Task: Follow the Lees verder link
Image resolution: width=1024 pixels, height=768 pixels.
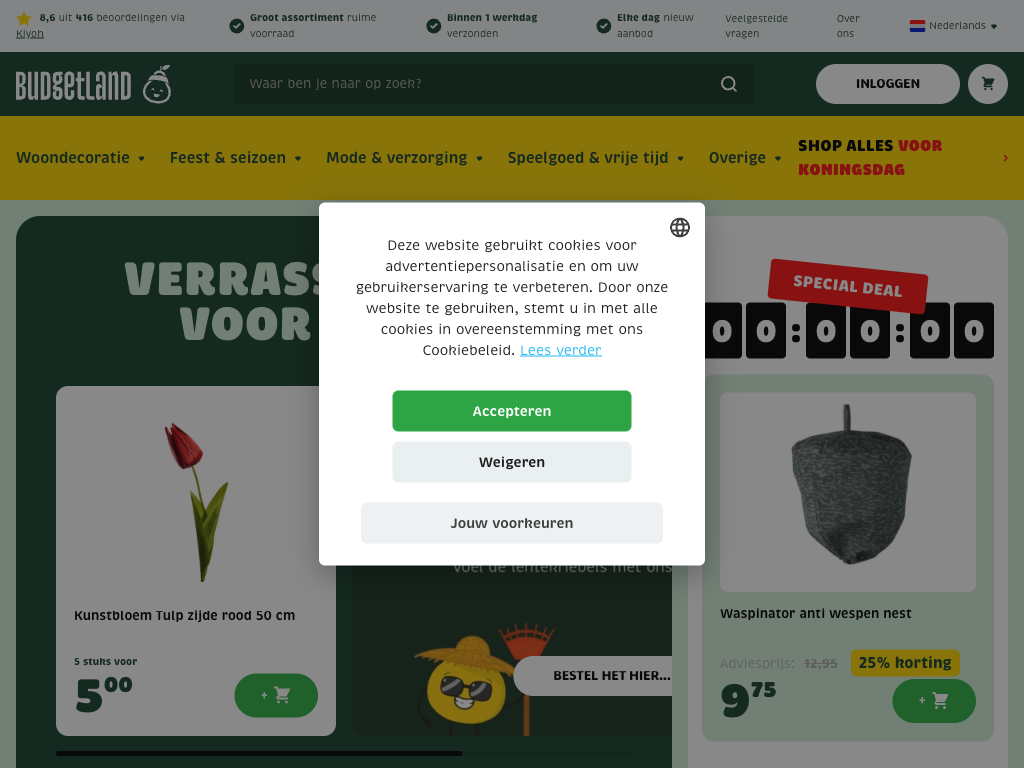Action: (560, 350)
